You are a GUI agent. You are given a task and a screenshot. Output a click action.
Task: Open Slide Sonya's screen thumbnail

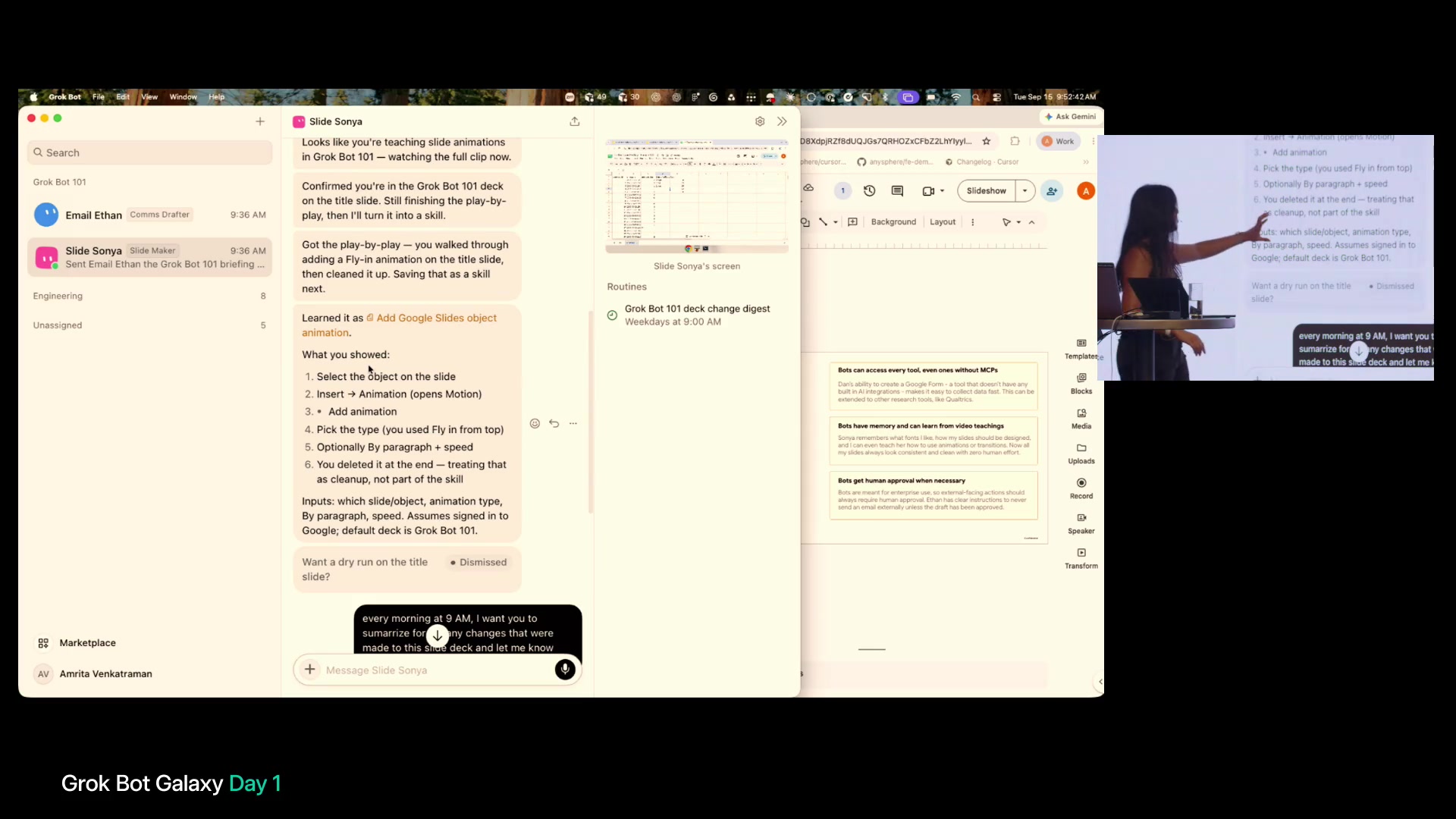coord(697,196)
